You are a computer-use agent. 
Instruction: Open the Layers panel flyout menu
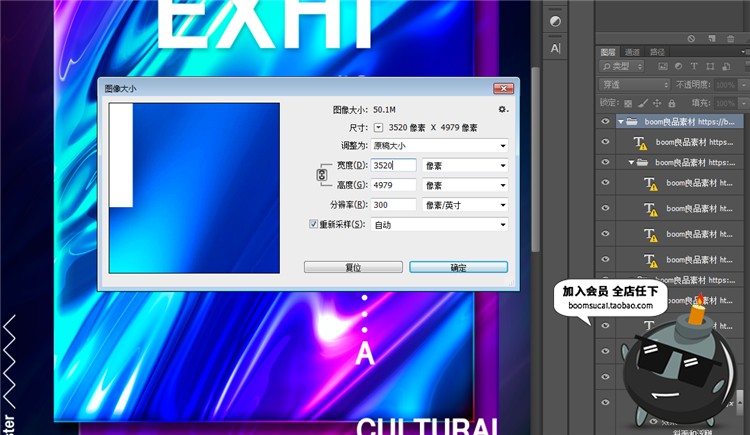coord(743,52)
